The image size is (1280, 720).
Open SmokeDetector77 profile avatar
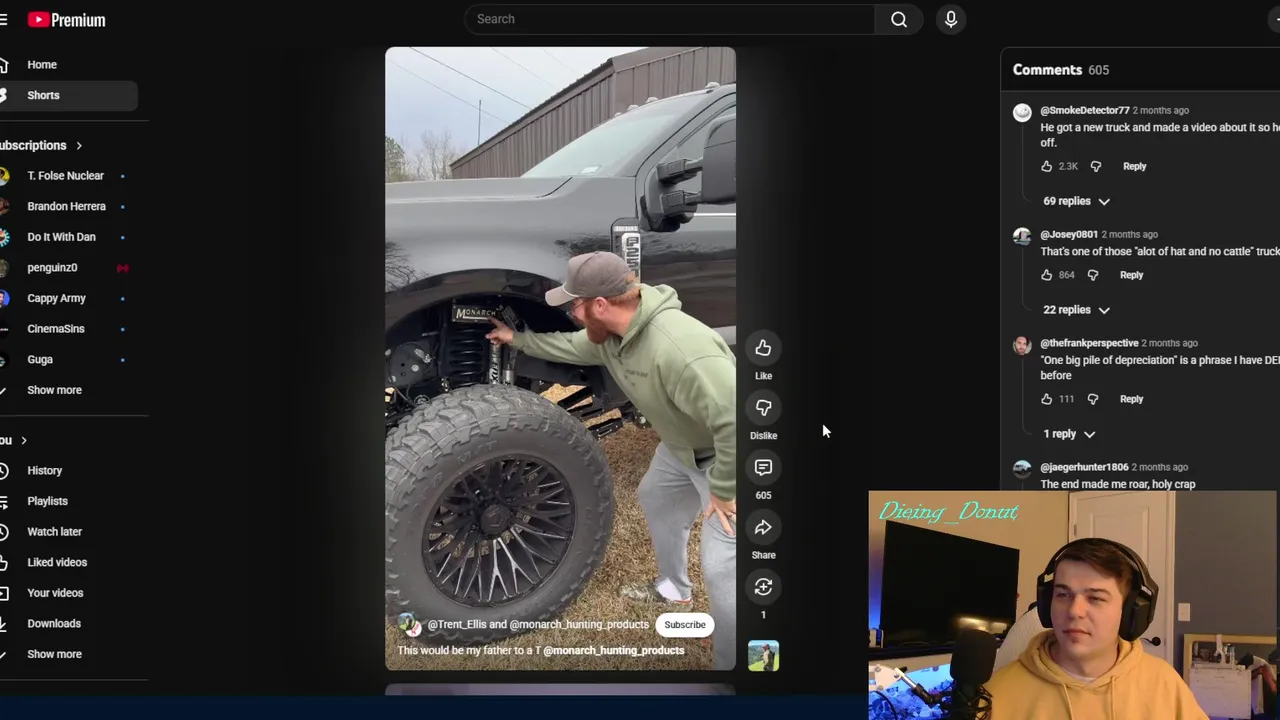(x=1022, y=113)
